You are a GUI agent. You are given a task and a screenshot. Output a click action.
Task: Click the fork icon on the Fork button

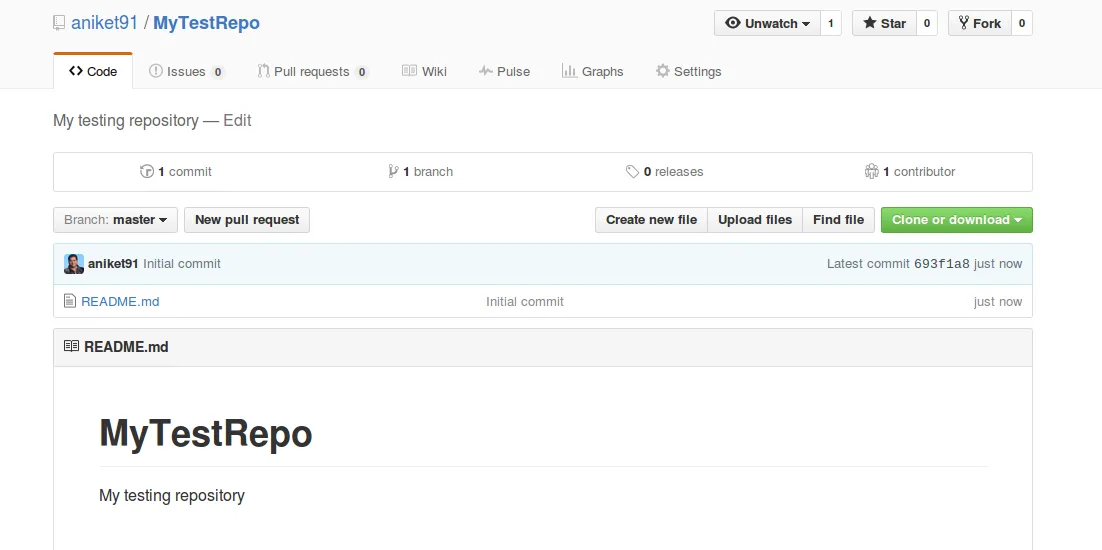[964, 23]
